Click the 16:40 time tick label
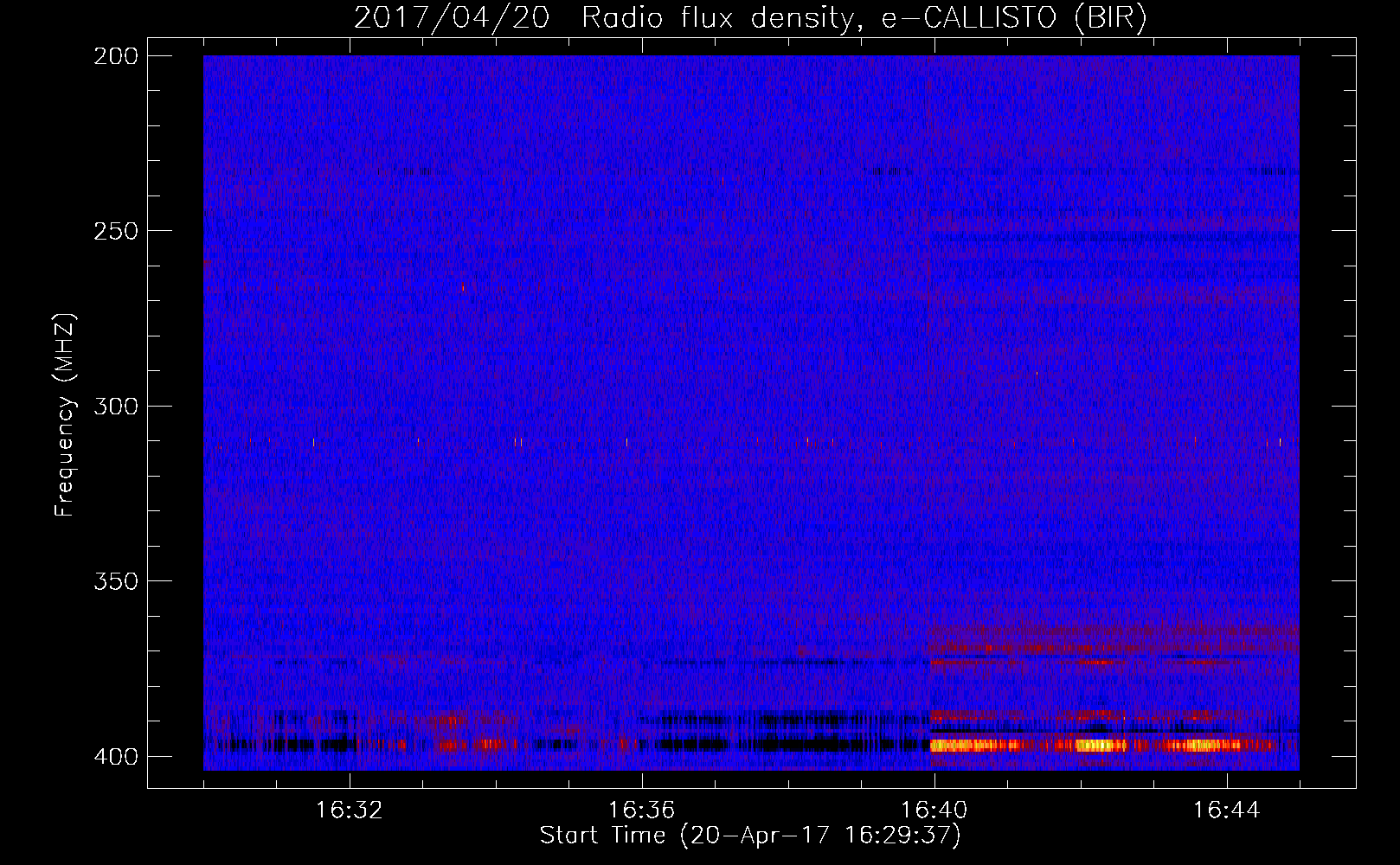1400x865 pixels. click(x=934, y=811)
